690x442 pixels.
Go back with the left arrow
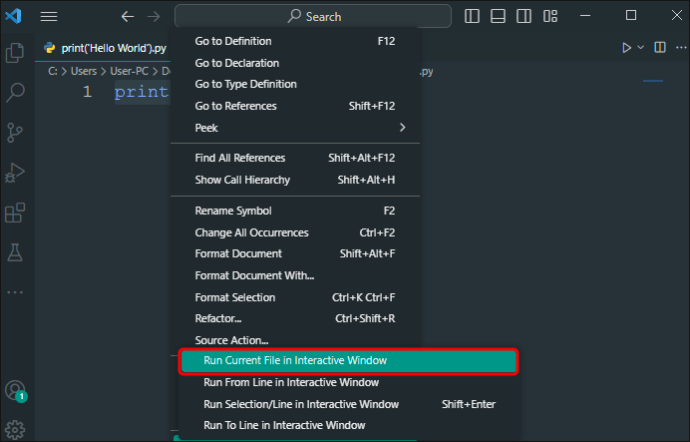pyautogui.click(x=127, y=17)
